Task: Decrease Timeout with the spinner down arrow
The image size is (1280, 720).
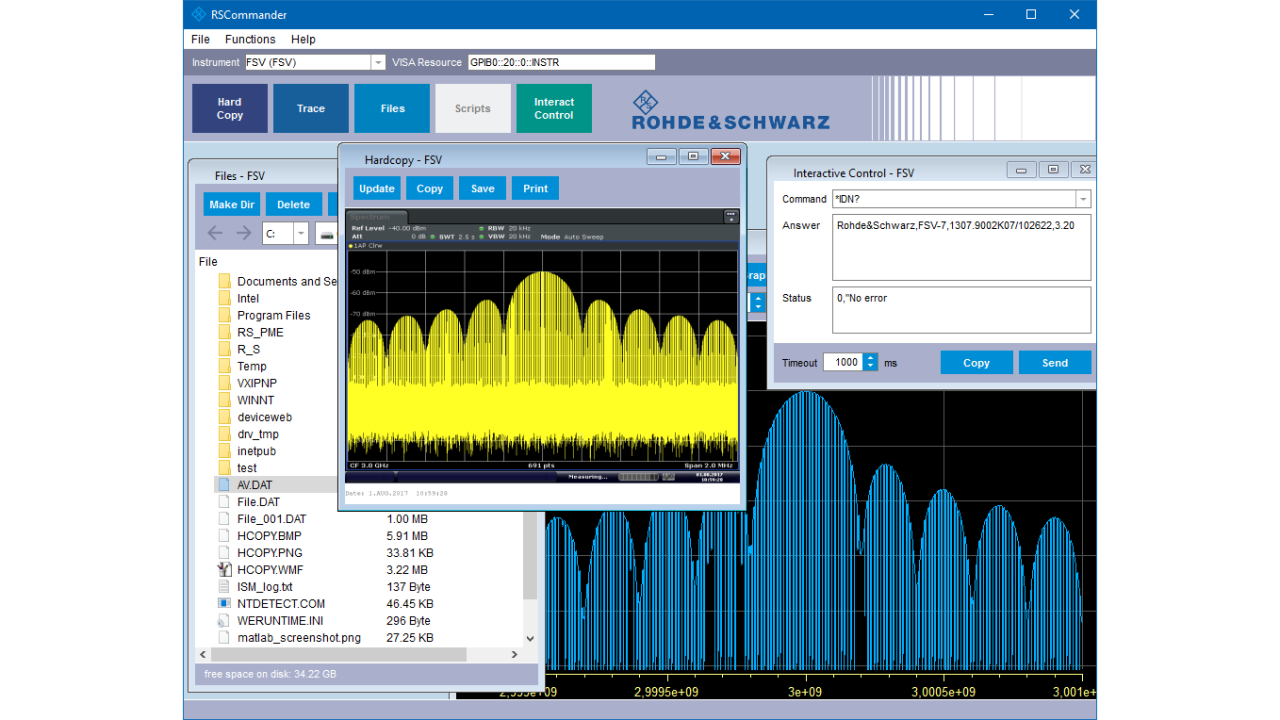Action: click(x=870, y=367)
